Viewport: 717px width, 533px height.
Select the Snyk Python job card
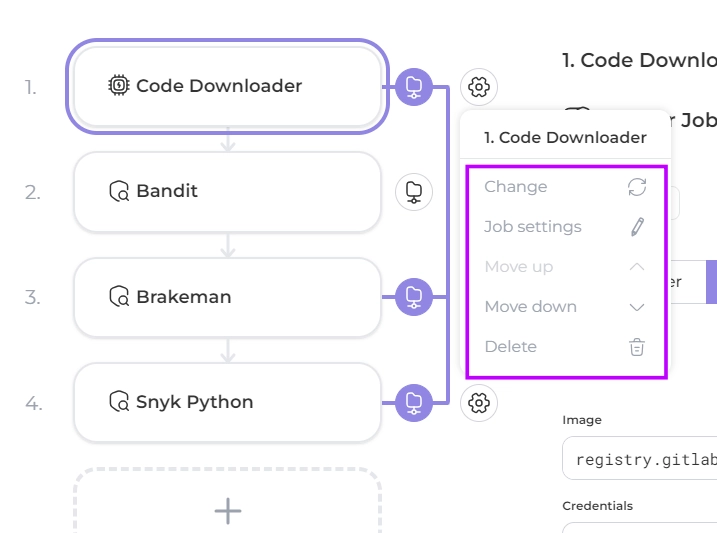[227, 402]
